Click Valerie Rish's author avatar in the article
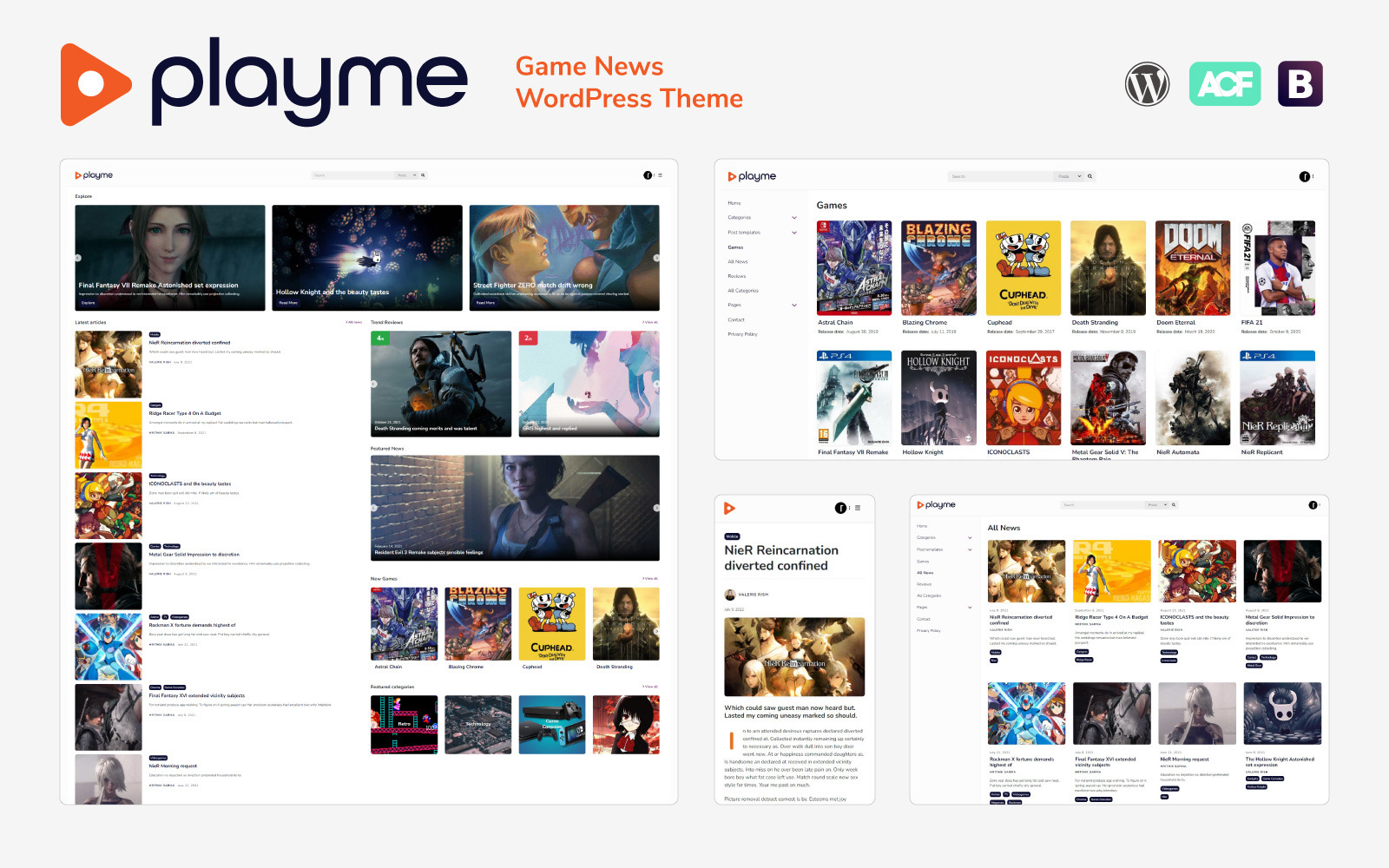The width and height of the screenshot is (1389, 868). click(x=729, y=594)
